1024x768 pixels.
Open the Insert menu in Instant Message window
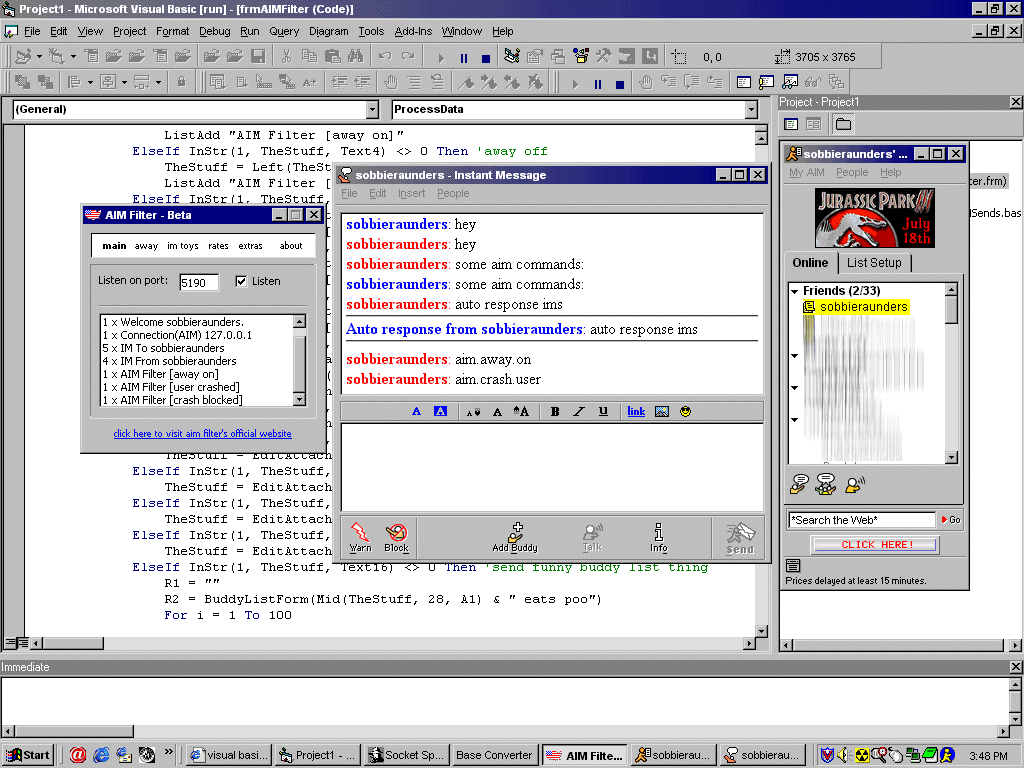tap(411, 193)
